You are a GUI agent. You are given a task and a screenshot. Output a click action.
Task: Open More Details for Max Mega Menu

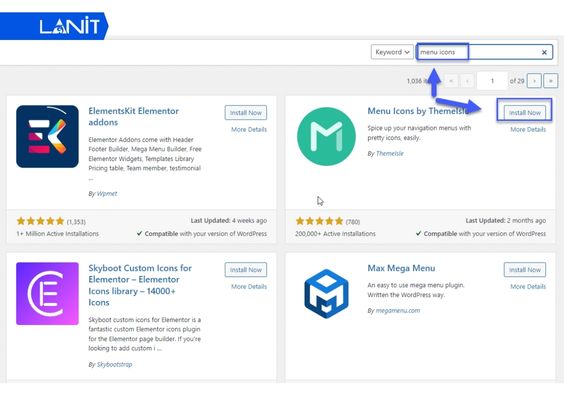point(528,287)
